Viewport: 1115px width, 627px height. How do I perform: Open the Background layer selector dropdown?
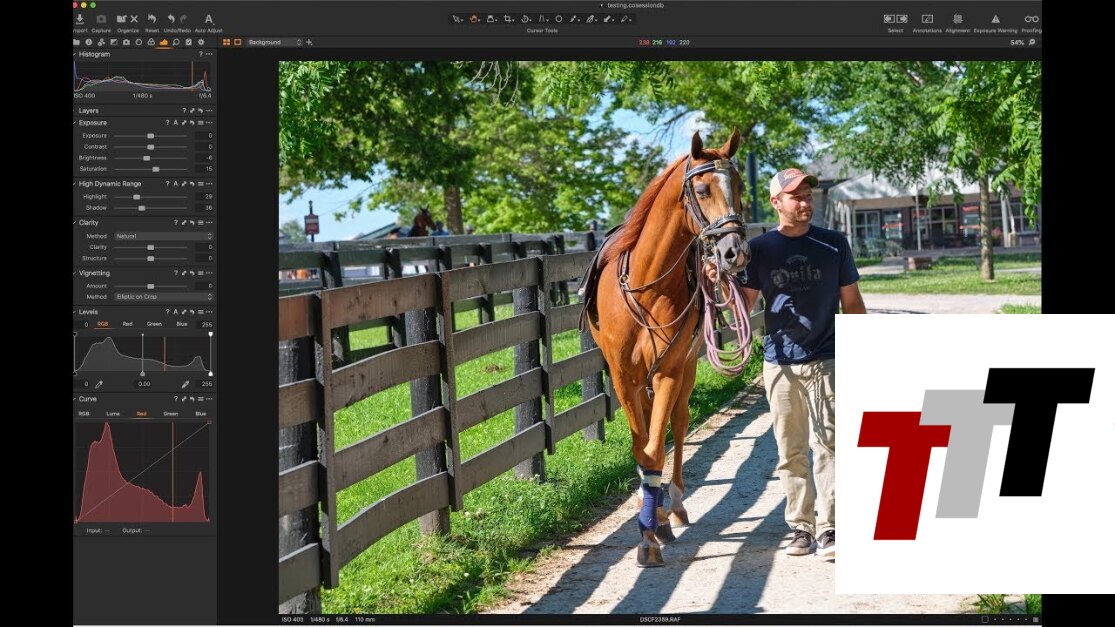tap(274, 42)
